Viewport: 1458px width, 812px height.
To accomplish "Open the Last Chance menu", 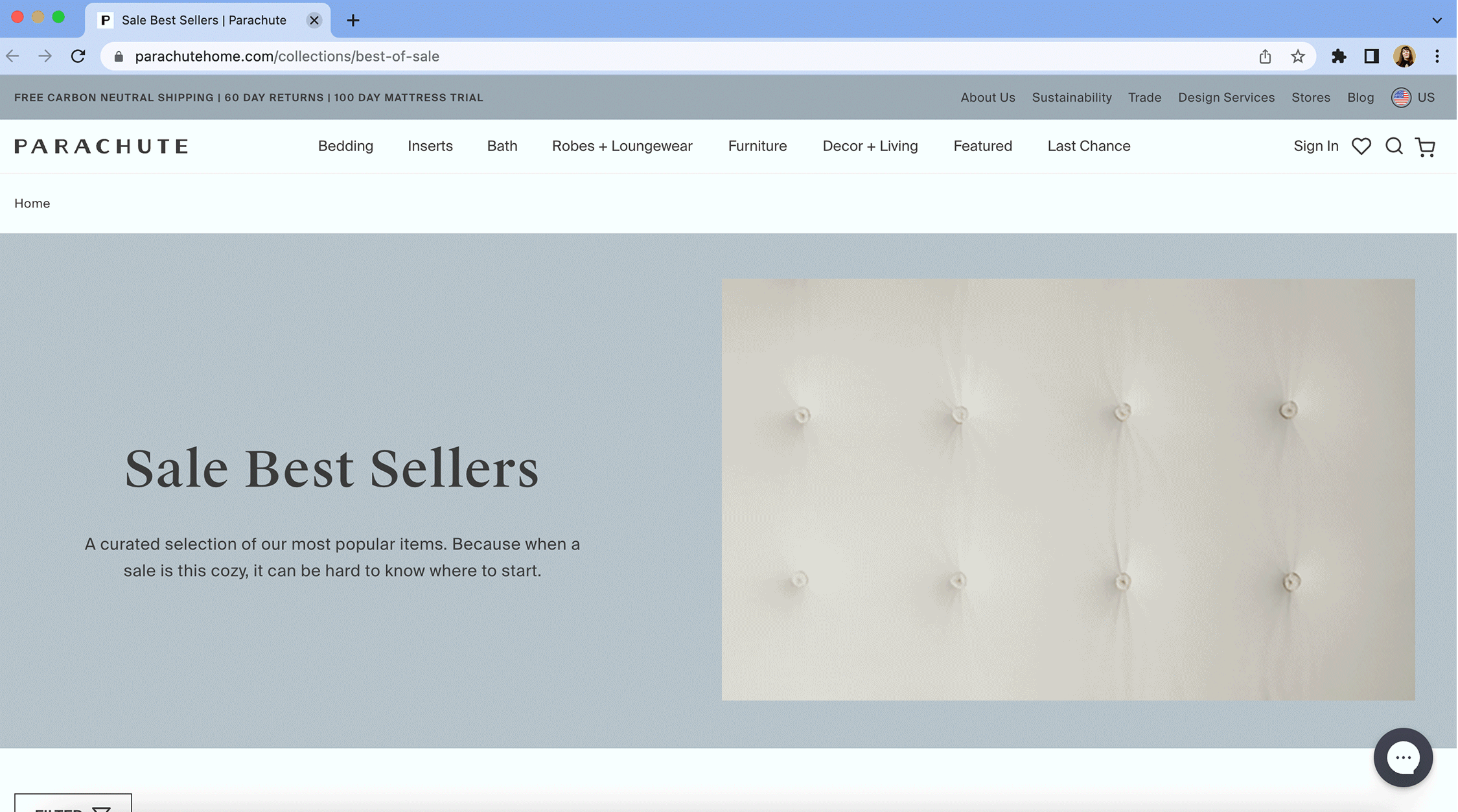I will click(1089, 146).
